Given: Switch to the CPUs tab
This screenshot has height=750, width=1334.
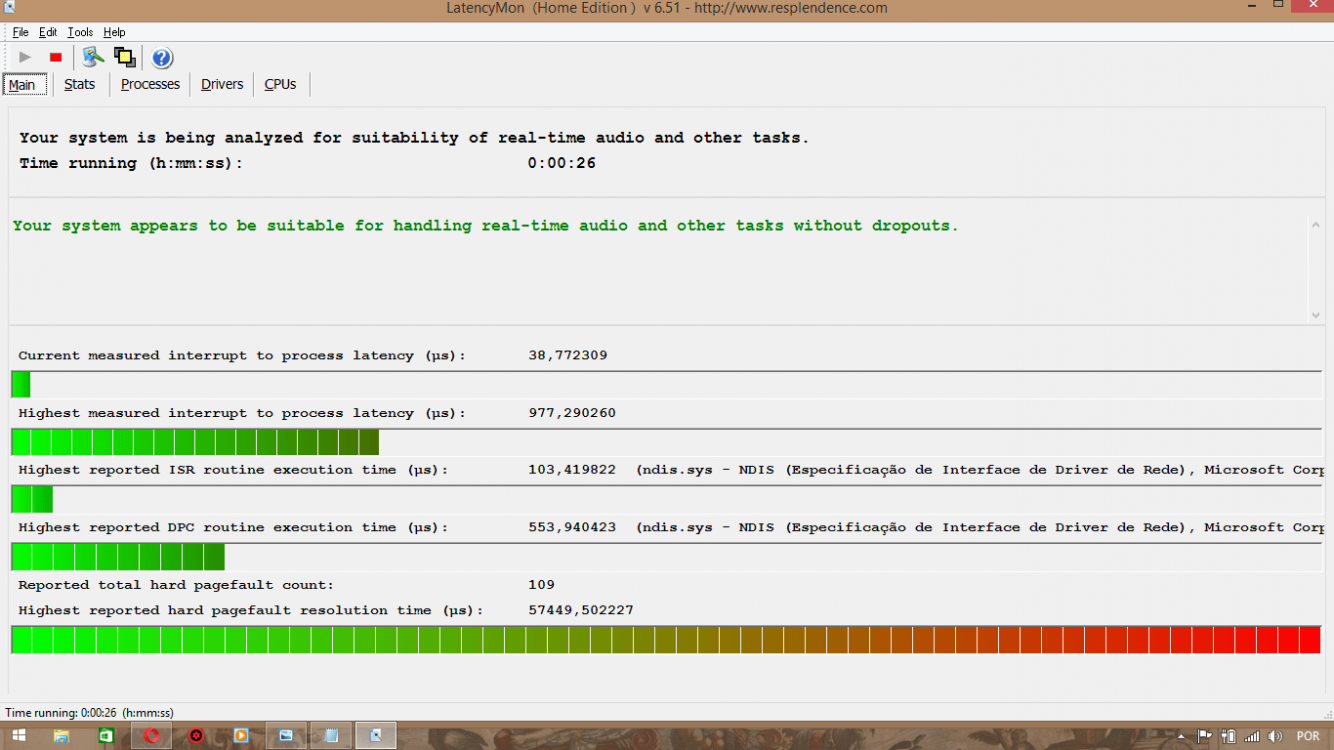Looking at the screenshot, I should click(280, 84).
